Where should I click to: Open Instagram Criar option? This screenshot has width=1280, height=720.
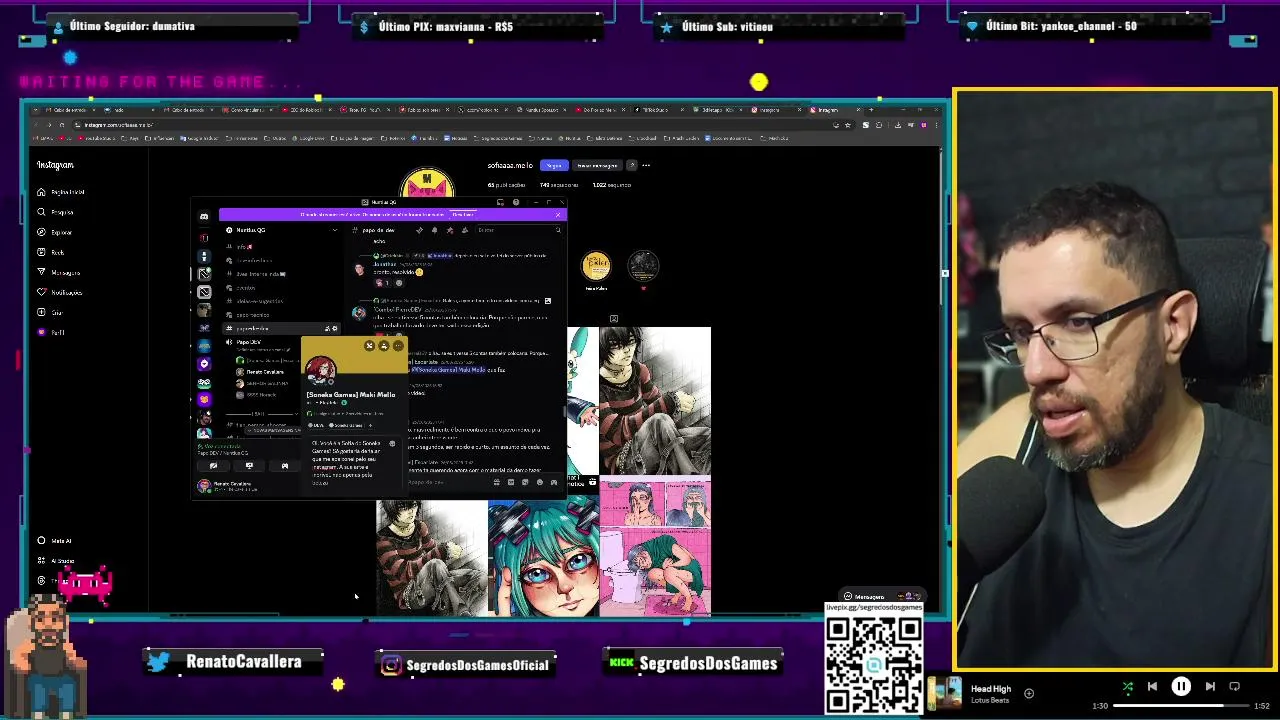(50, 312)
